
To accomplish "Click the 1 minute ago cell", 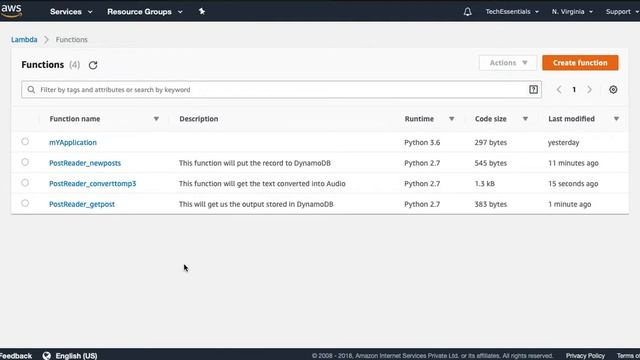I will click(569, 204).
